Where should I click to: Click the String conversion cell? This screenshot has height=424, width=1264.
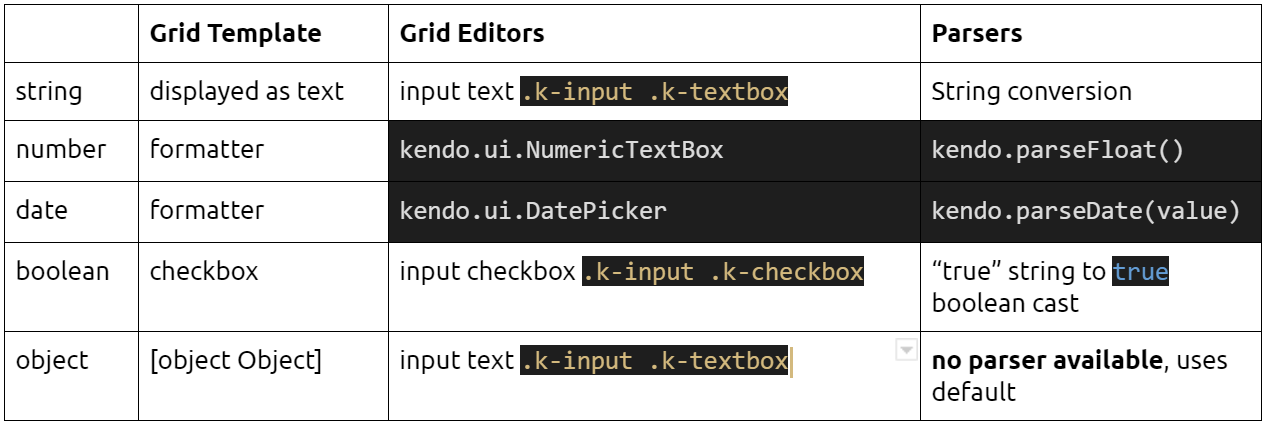1031,92
